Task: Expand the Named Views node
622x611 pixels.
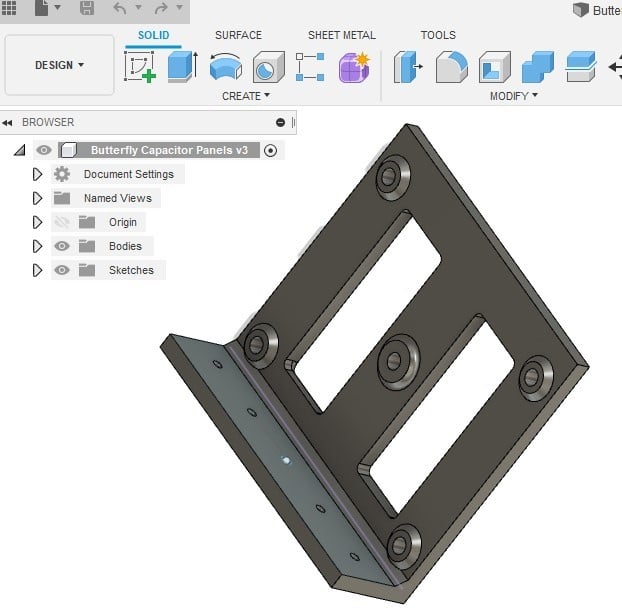Action: pyautogui.click(x=37, y=198)
